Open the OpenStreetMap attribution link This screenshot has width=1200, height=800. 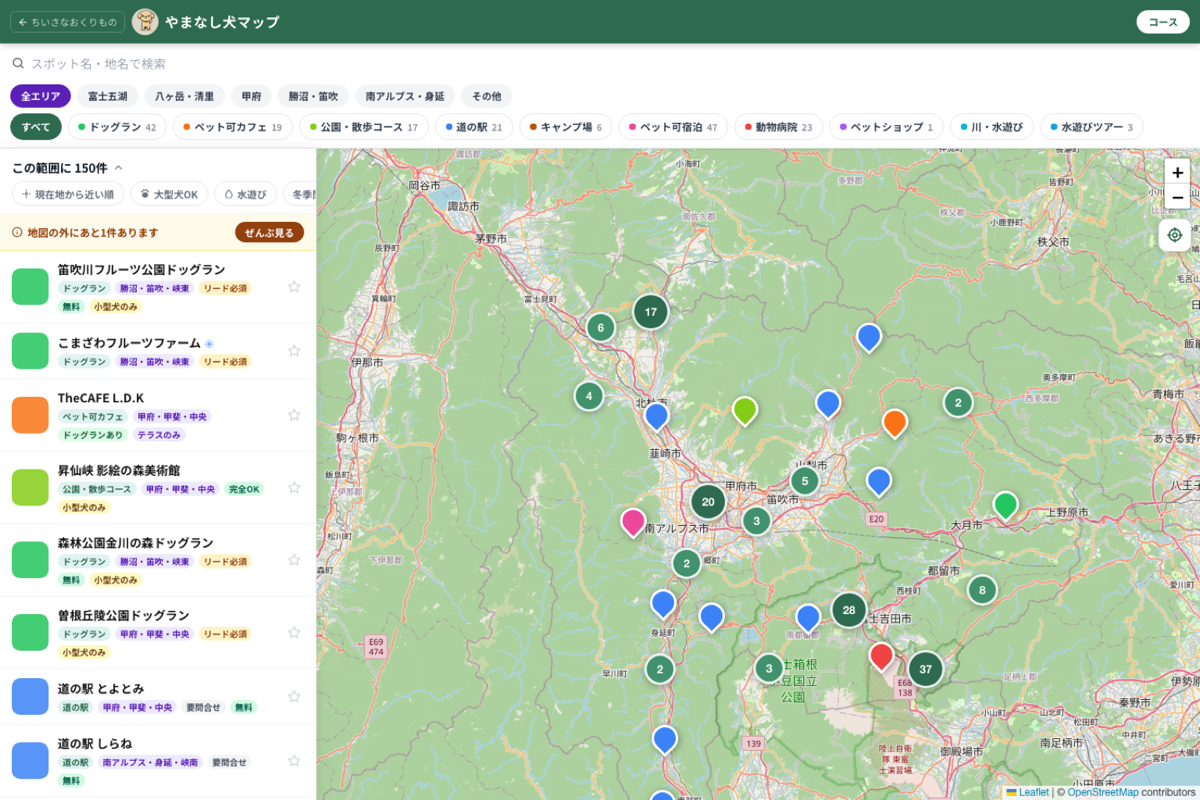click(x=1102, y=792)
